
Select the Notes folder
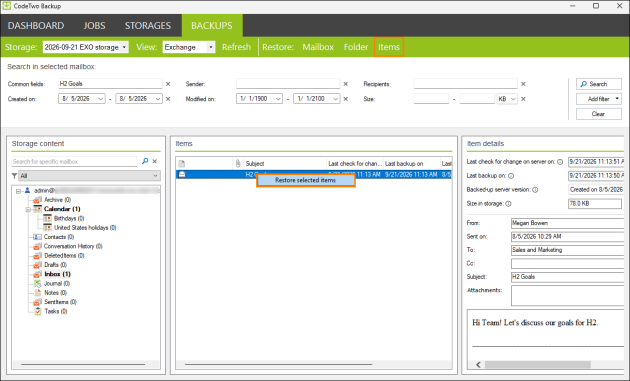point(55,293)
